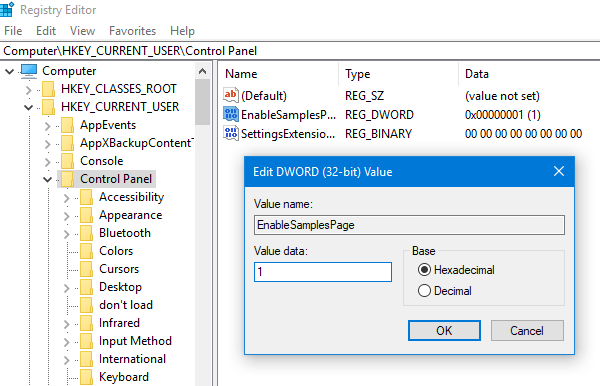Expand the Bluetooth key arrow
600x386 pixels.
[x=67, y=234]
